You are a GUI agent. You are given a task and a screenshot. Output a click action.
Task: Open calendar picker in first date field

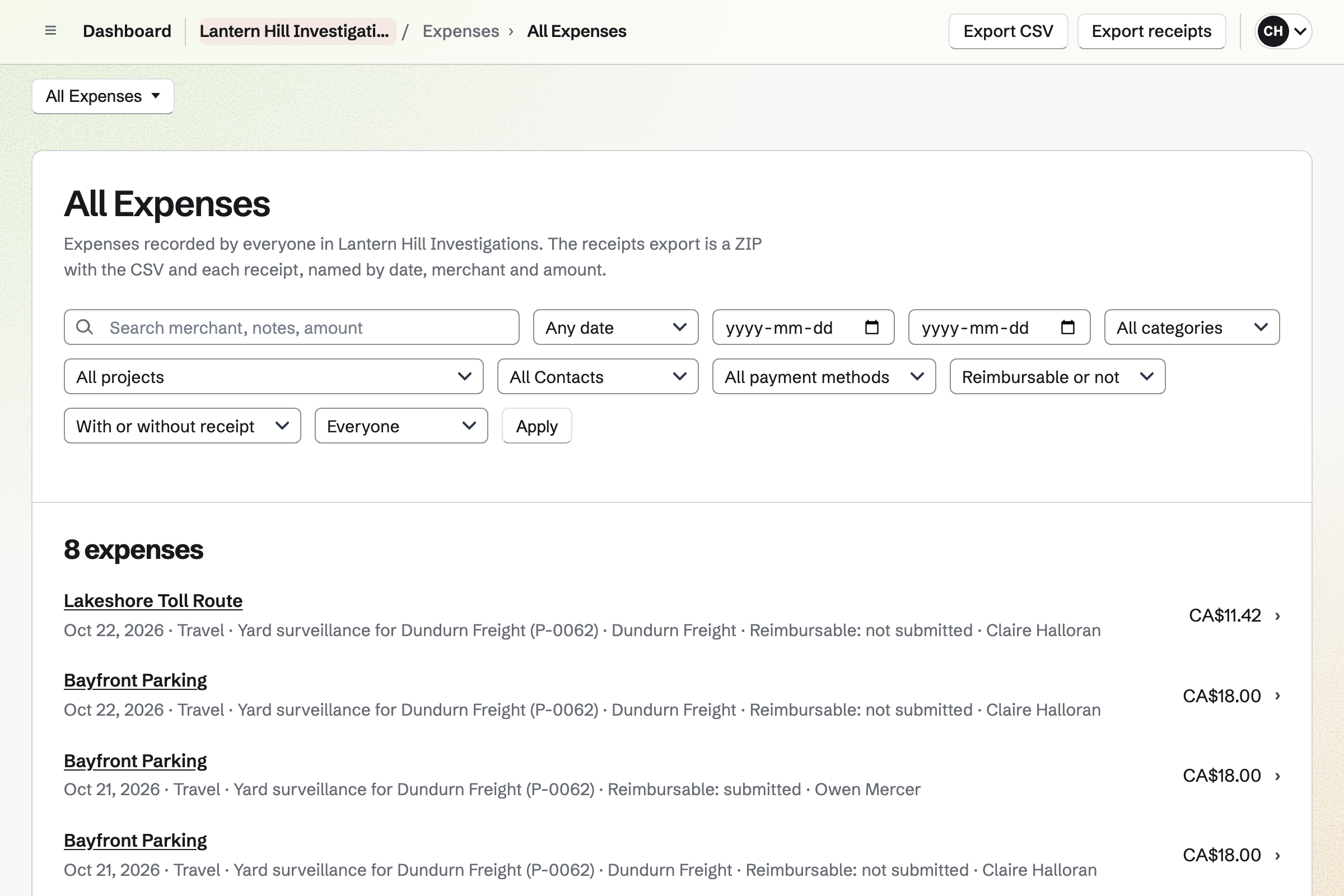coord(871,328)
